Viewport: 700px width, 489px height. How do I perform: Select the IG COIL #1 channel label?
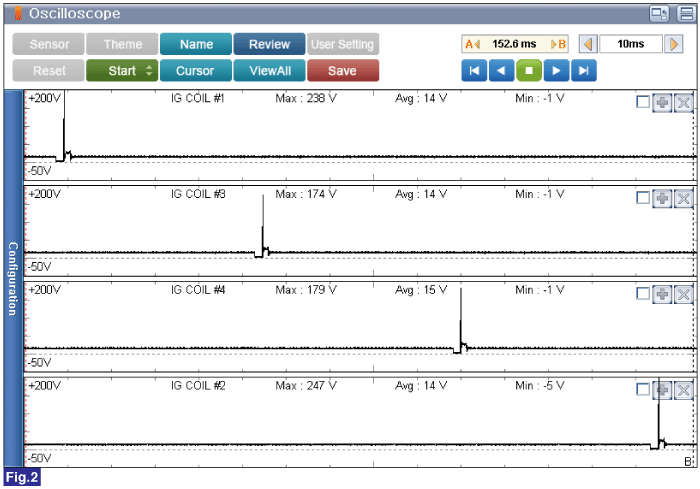198,98
